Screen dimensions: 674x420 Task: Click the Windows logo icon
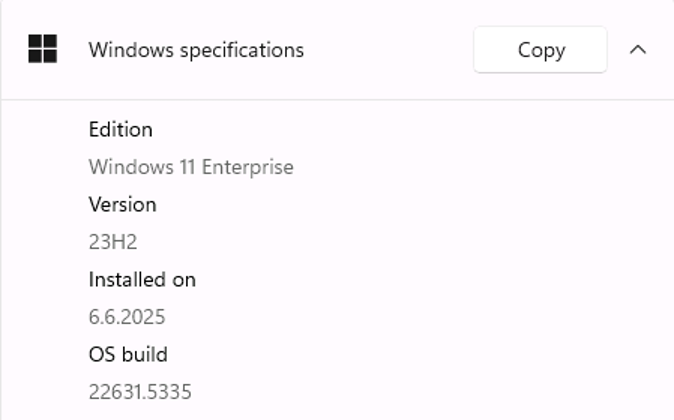point(43,49)
